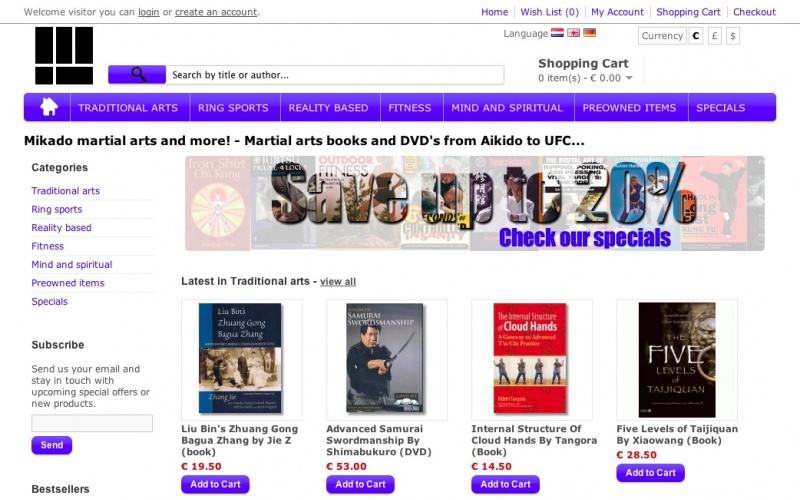Click the Send subscribe button
This screenshot has width=800, height=500.
pos(52,445)
